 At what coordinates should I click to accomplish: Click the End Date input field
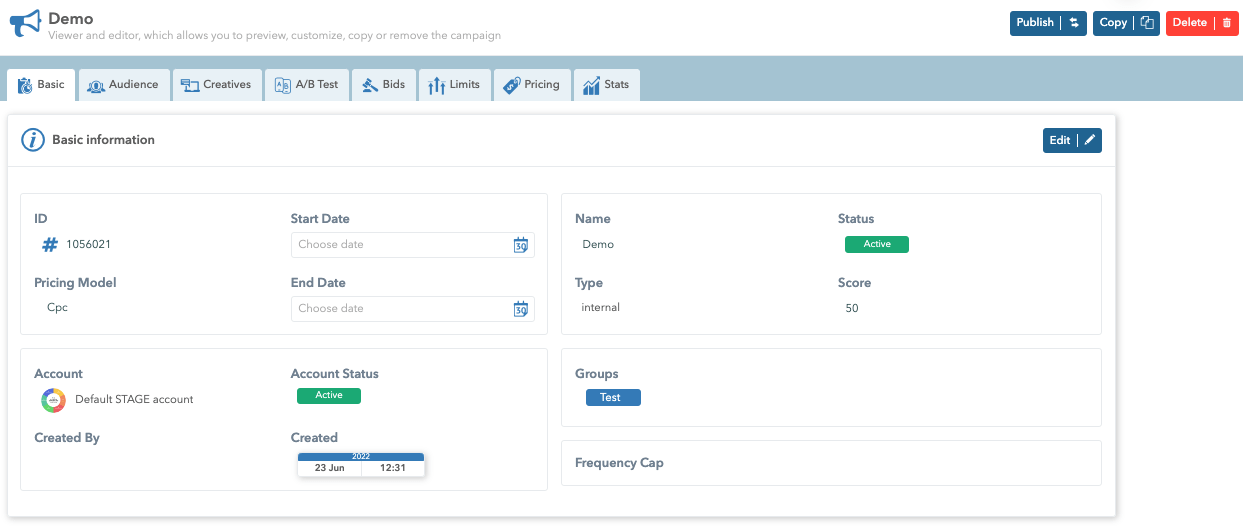[x=400, y=309]
